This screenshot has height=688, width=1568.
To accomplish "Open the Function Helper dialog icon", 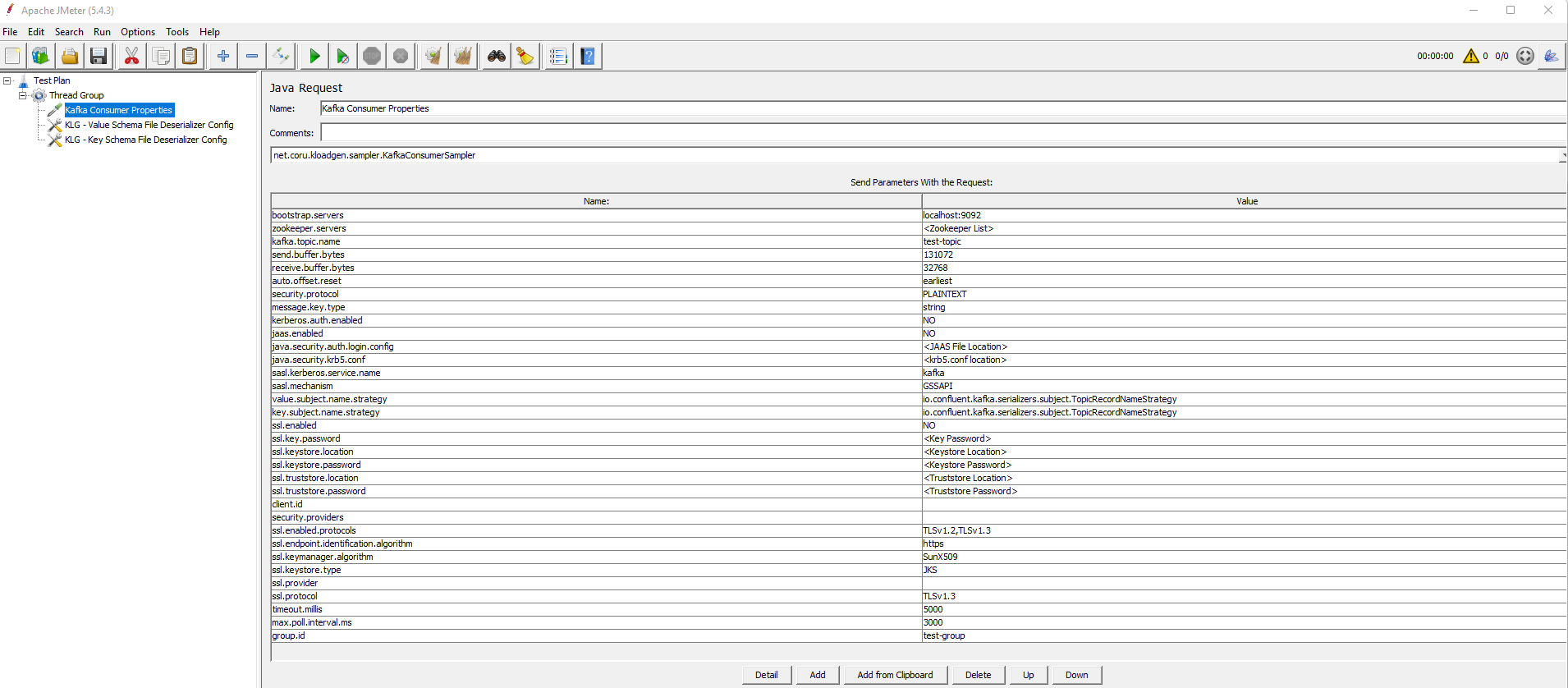I will coord(558,56).
